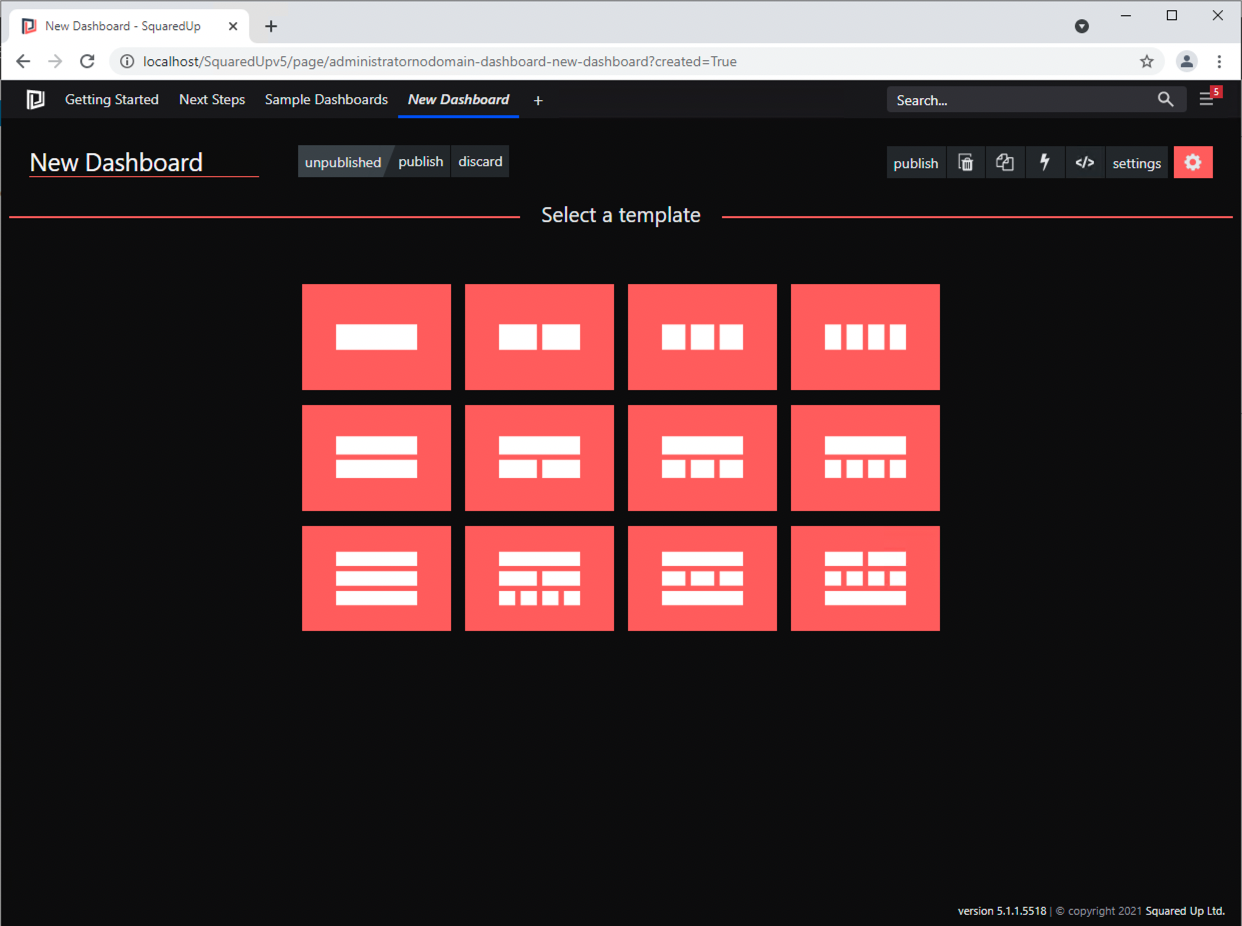
Task: Open a new browser tab
Action: point(271,26)
